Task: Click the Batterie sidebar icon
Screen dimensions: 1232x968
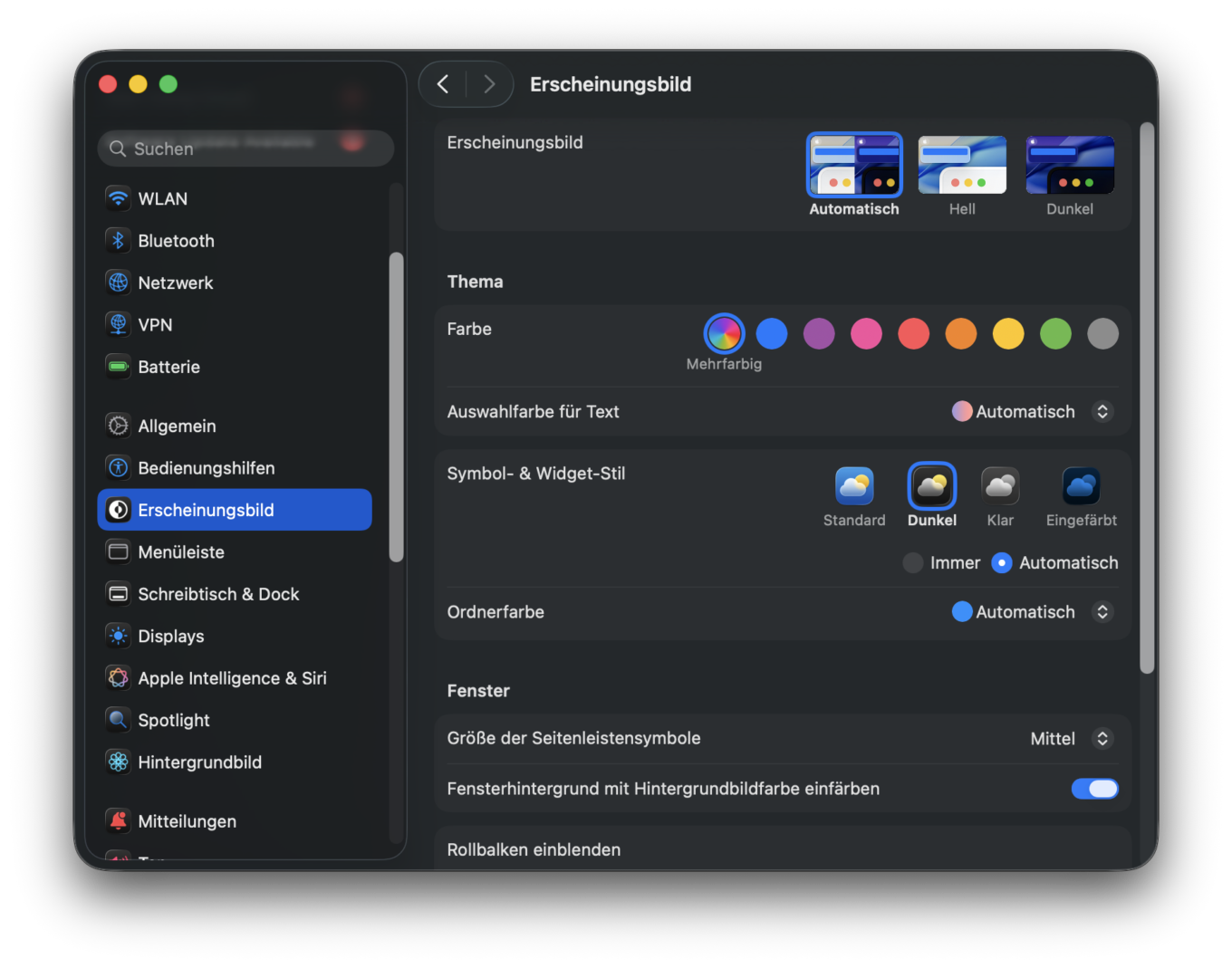Action: coord(119,367)
